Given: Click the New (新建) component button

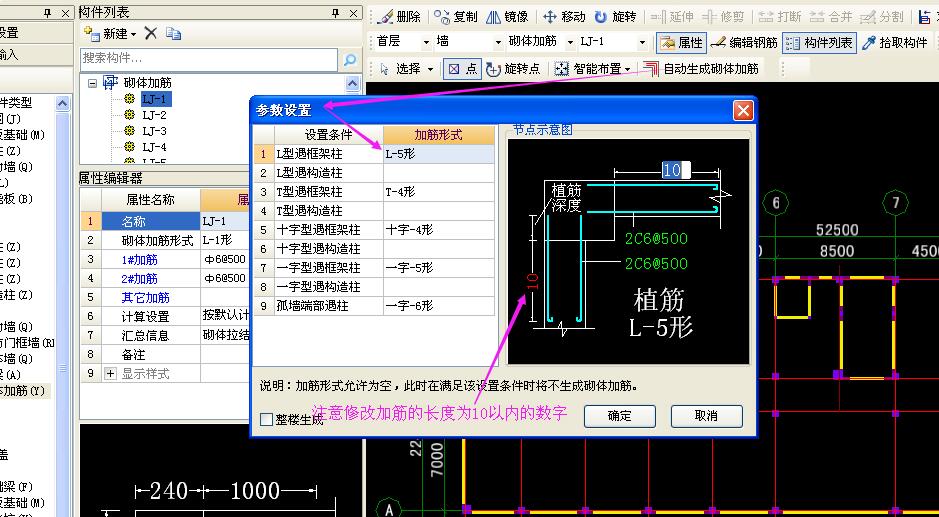Looking at the screenshot, I should pos(110,34).
